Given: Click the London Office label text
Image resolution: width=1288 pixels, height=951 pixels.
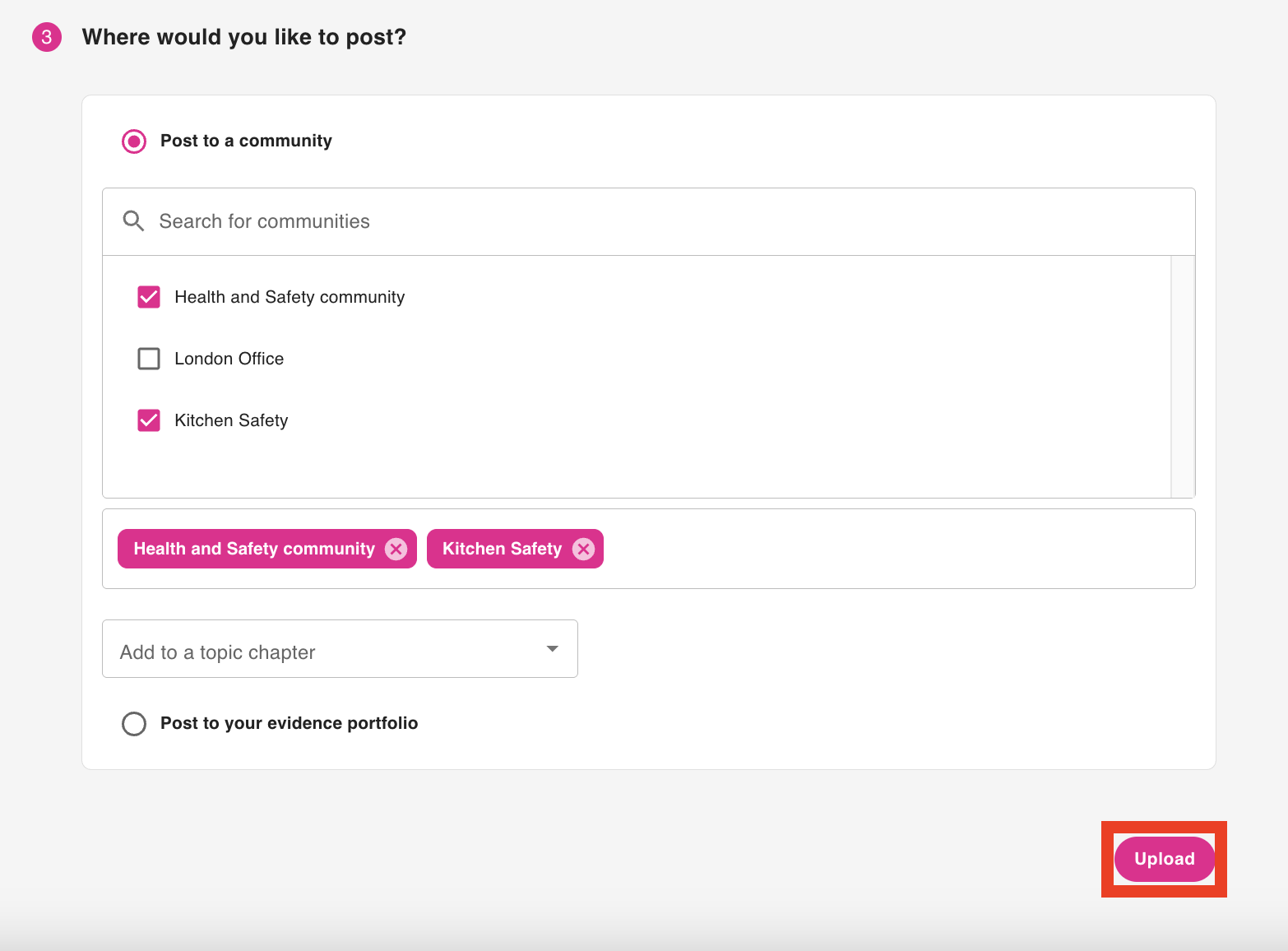Looking at the screenshot, I should [x=229, y=359].
